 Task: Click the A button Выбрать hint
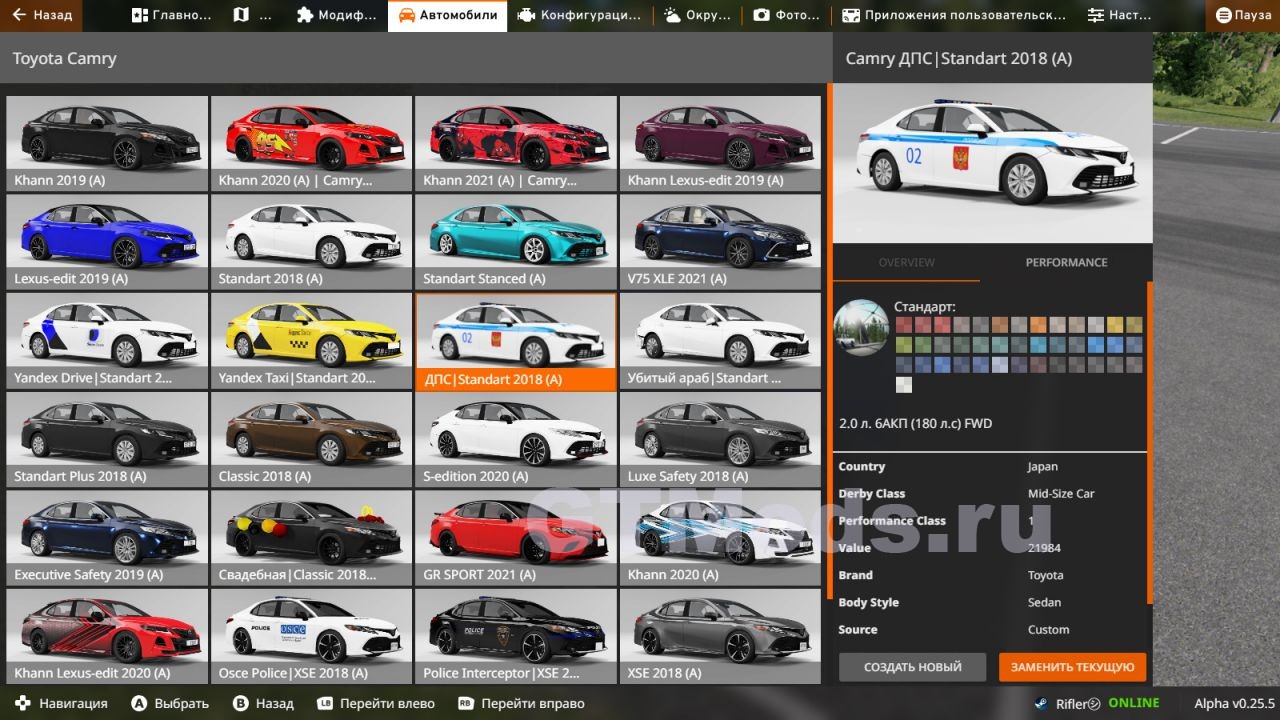pos(170,703)
